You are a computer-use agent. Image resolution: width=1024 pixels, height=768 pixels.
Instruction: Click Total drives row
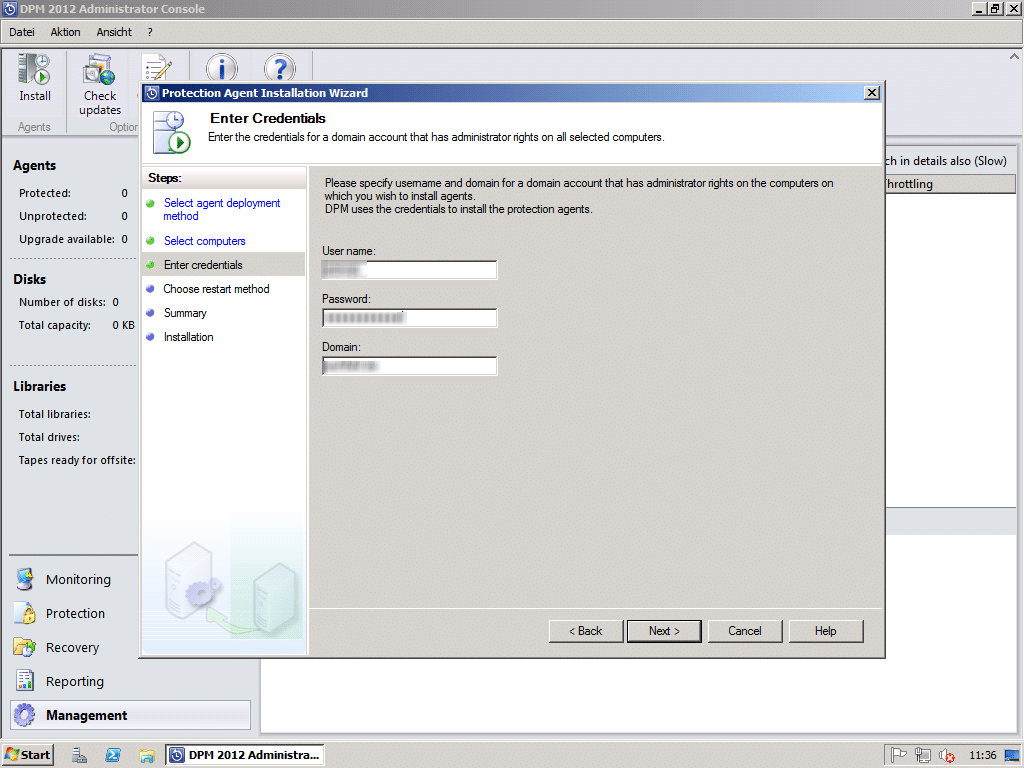[49, 437]
